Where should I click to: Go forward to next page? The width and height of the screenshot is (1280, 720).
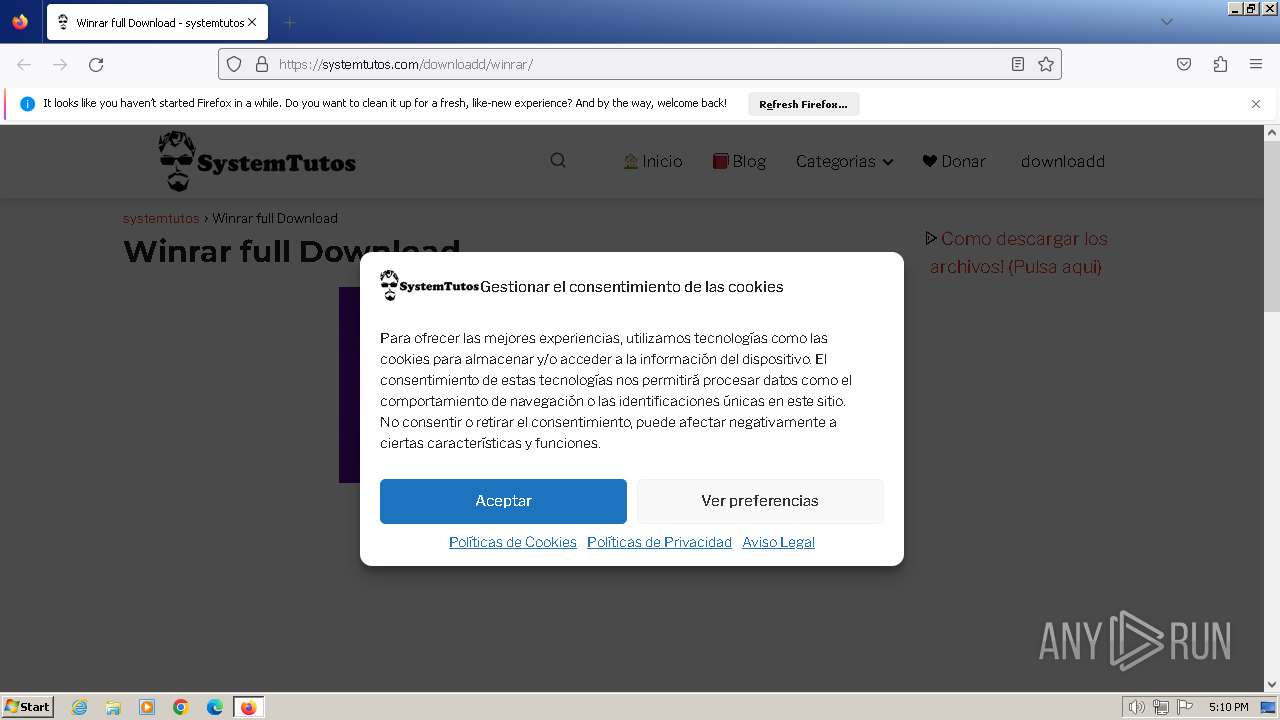[x=60, y=64]
